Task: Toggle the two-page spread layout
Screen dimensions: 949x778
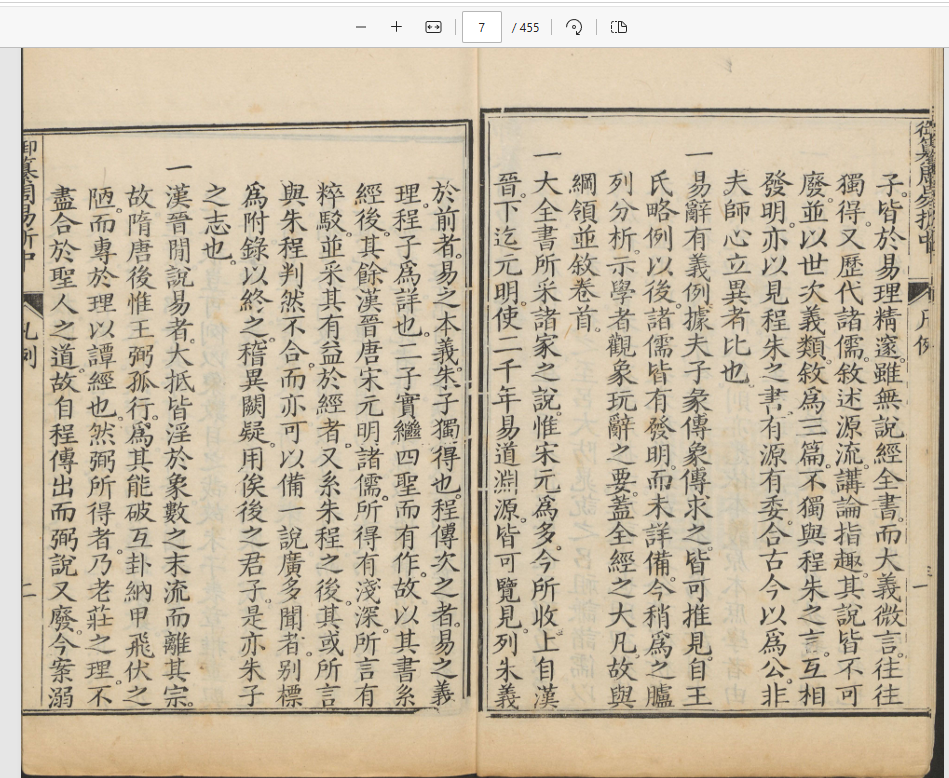Action: click(x=618, y=27)
